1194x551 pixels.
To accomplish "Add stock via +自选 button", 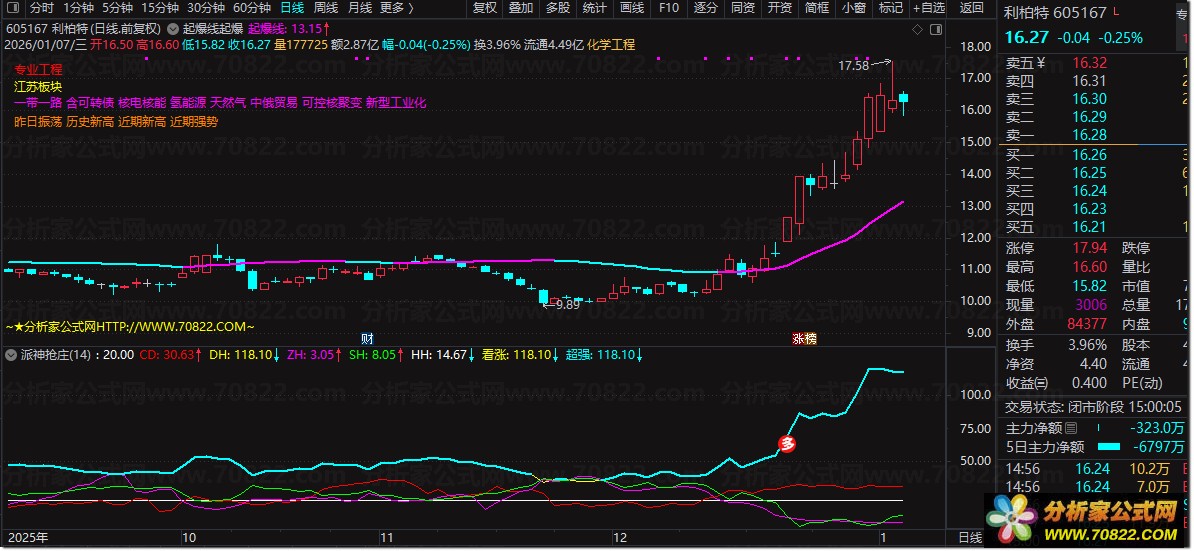I will [928, 8].
